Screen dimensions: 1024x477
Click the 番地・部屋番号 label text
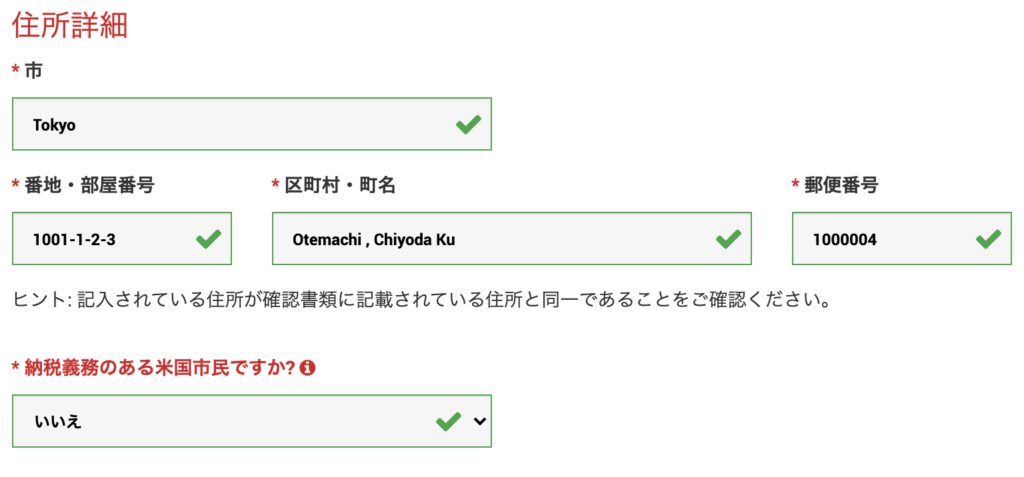click(x=89, y=185)
